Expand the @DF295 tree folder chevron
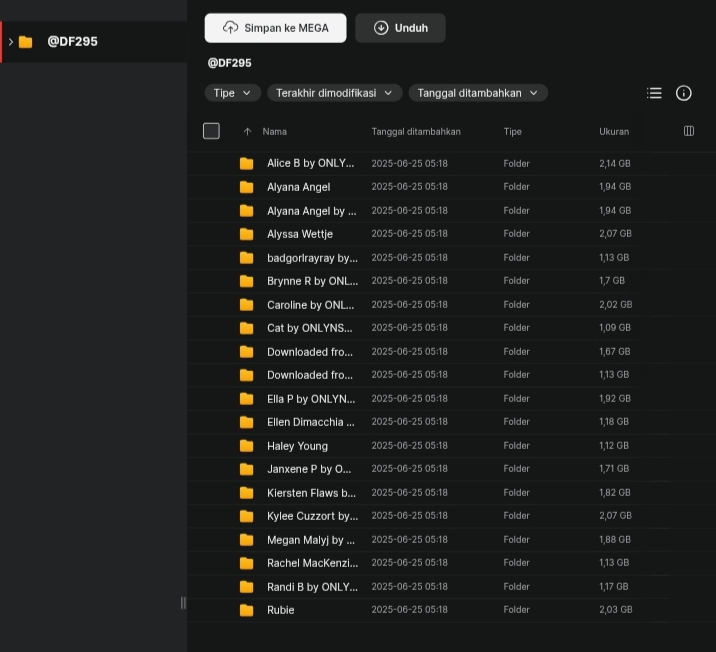 tap(11, 42)
